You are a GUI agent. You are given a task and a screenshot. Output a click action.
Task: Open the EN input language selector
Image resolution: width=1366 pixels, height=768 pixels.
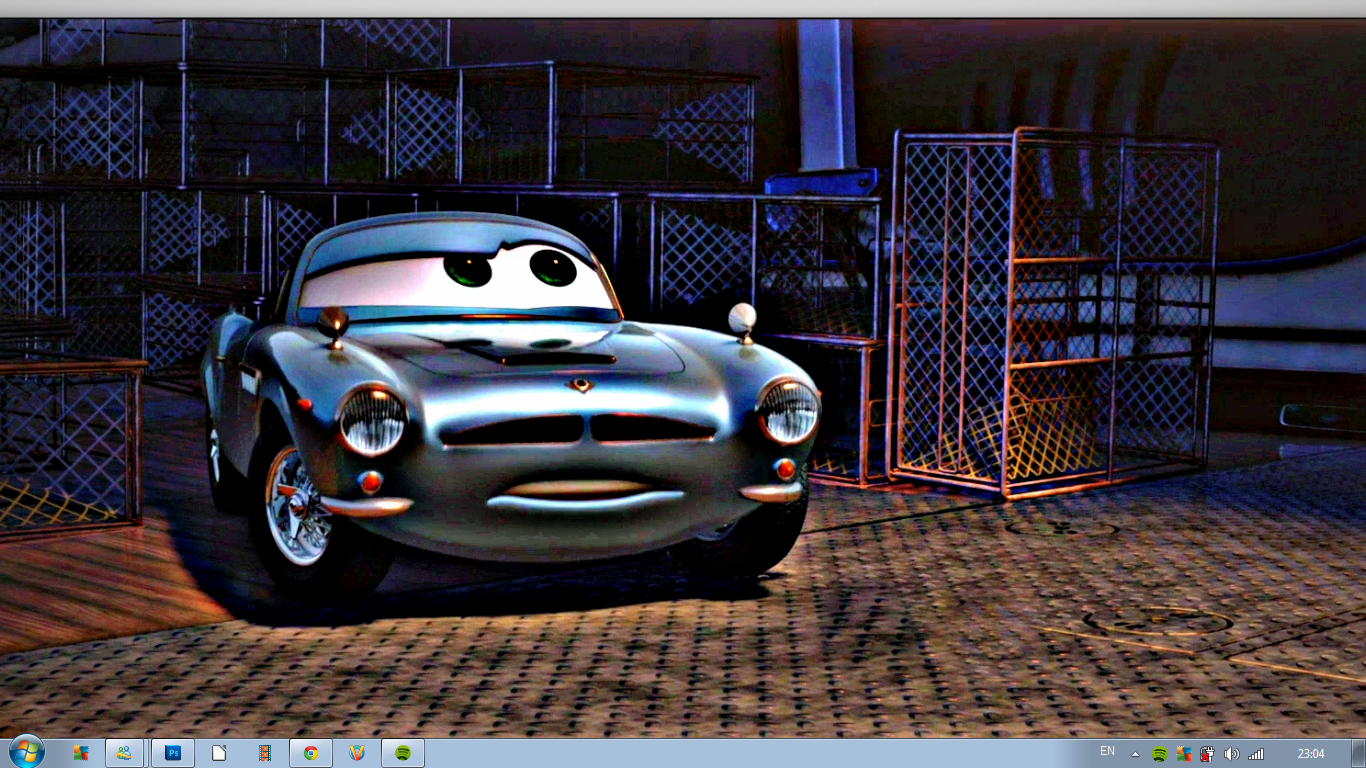tap(1107, 751)
